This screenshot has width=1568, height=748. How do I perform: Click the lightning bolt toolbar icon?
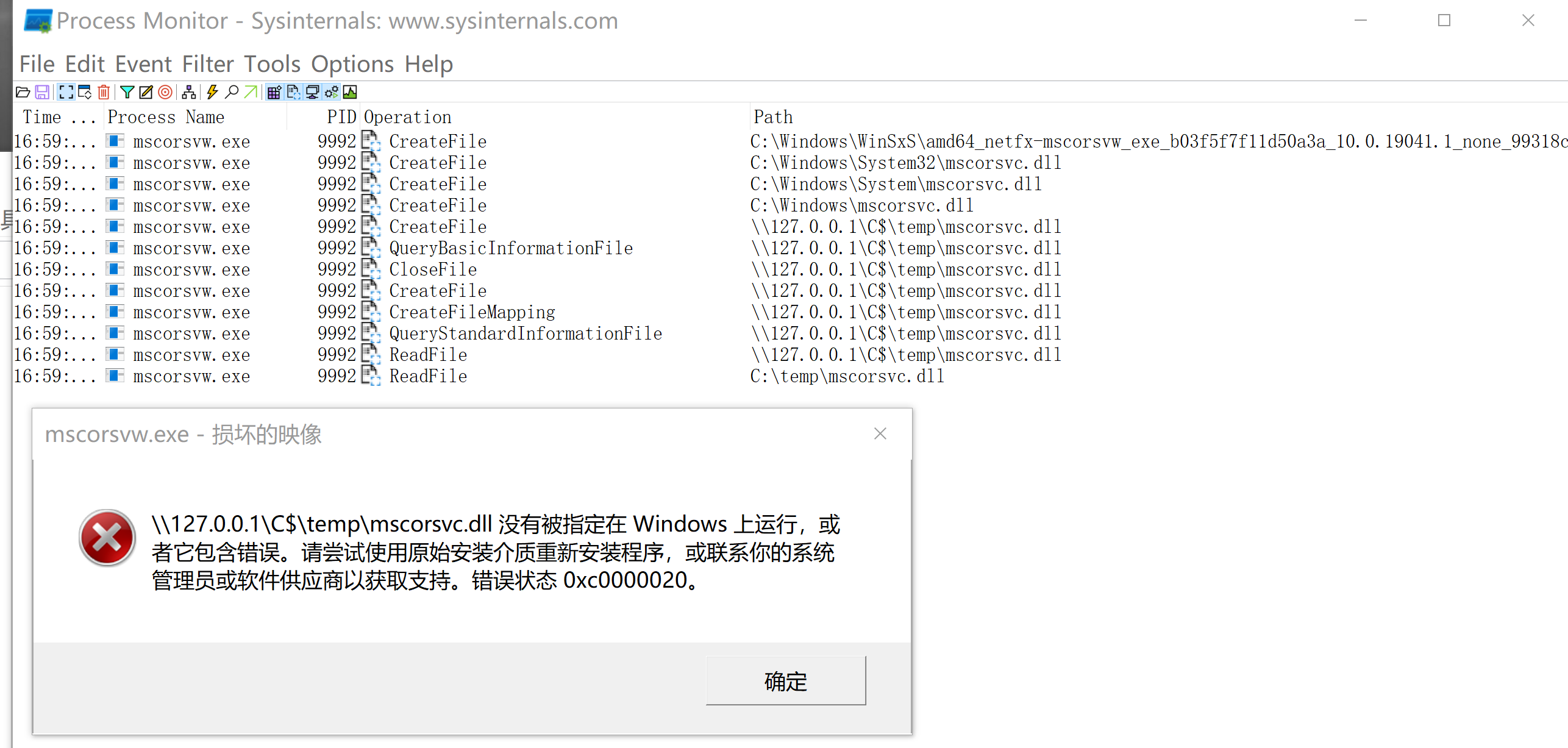tap(212, 92)
